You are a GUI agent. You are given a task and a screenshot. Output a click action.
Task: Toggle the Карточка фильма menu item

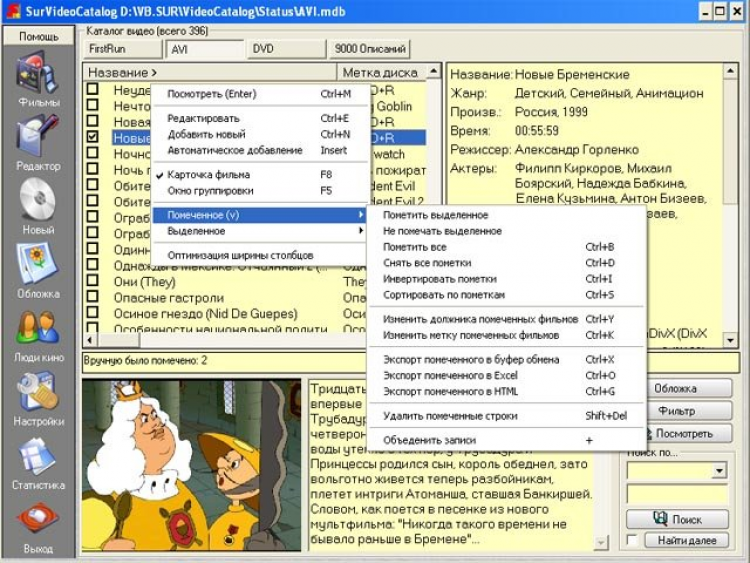click(261, 175)
